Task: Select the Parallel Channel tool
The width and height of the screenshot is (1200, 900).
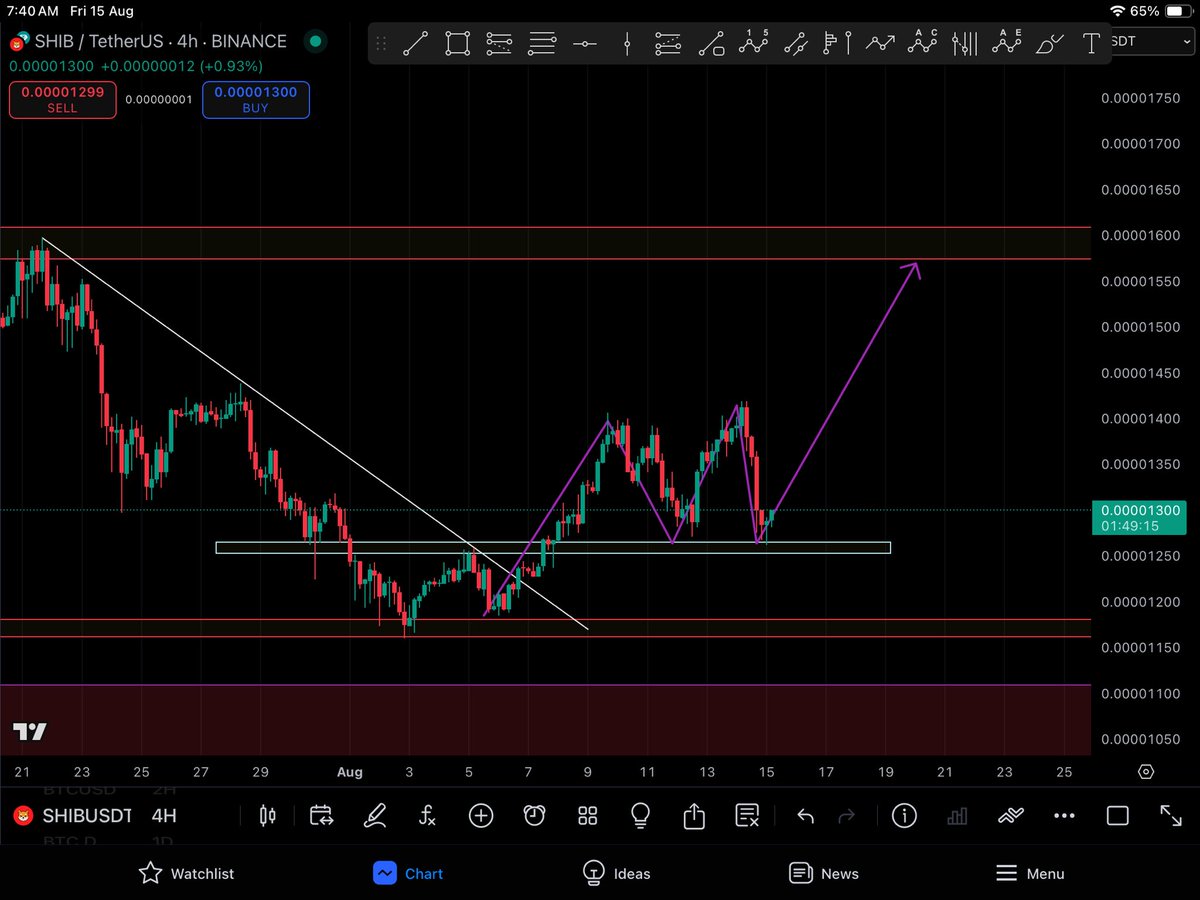Action: tap(795, 43)
